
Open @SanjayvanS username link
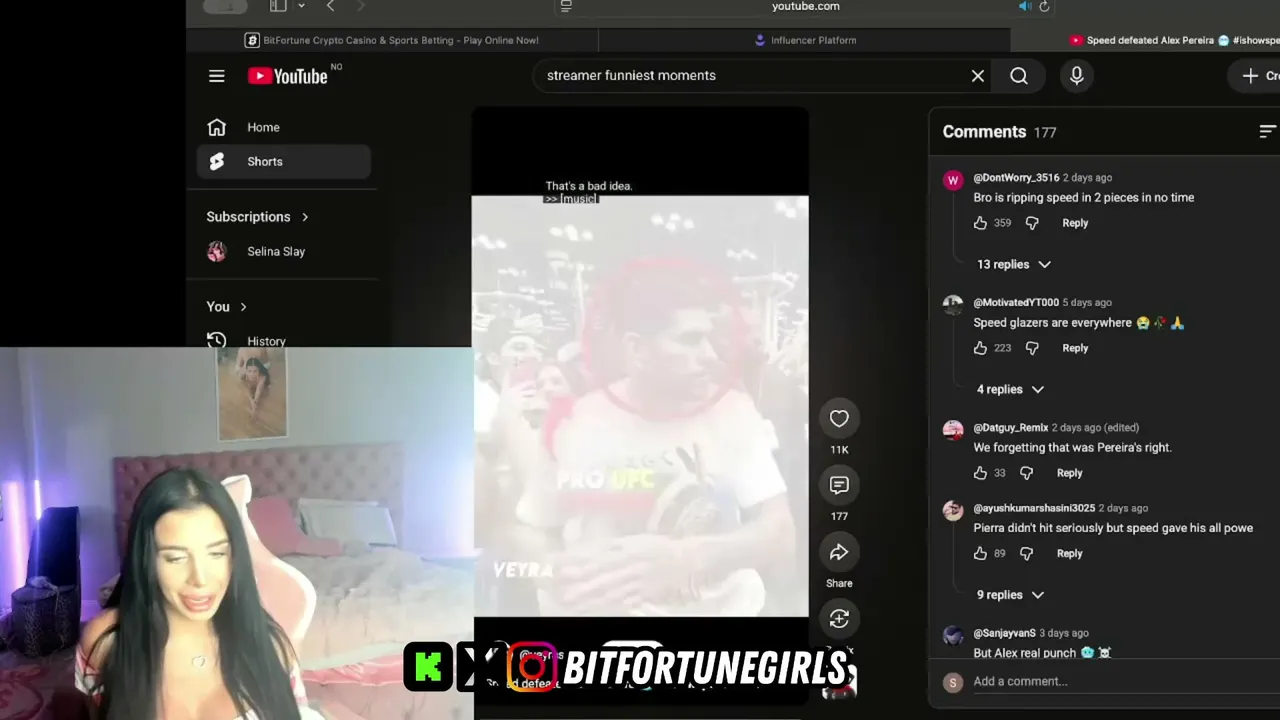1004,633
